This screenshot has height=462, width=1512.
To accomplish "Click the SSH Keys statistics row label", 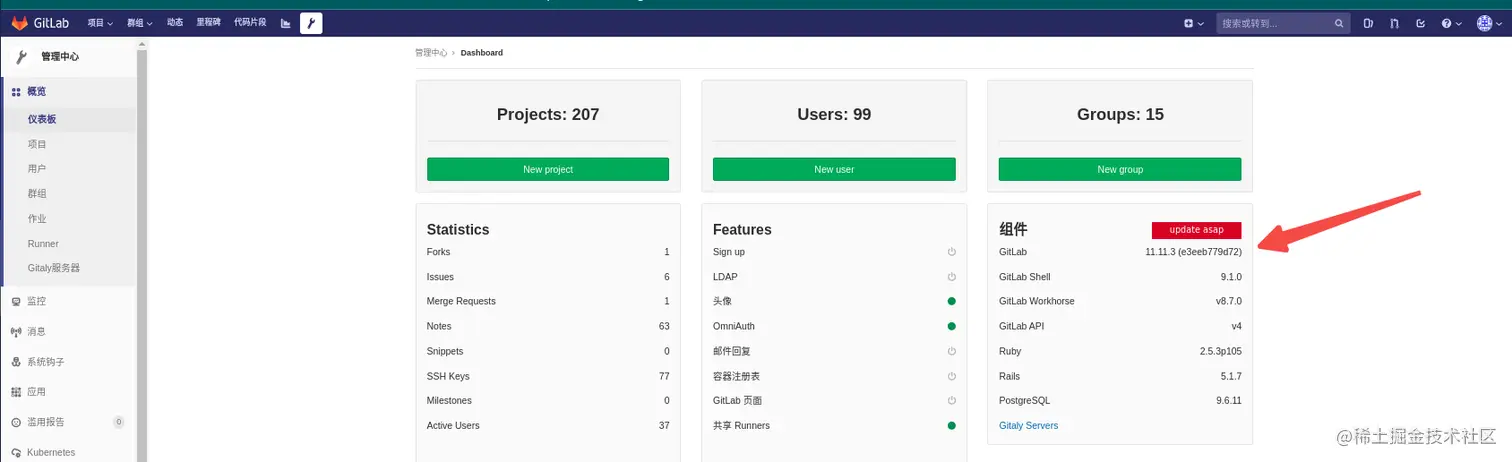I will (x=448, y=376).
